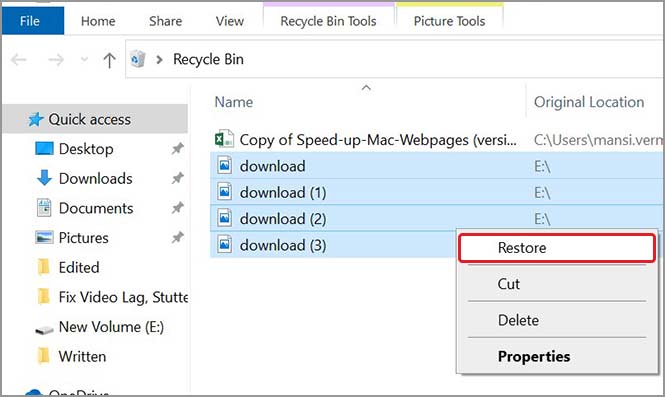Sort by the Name column header

(x=234, y=102)
